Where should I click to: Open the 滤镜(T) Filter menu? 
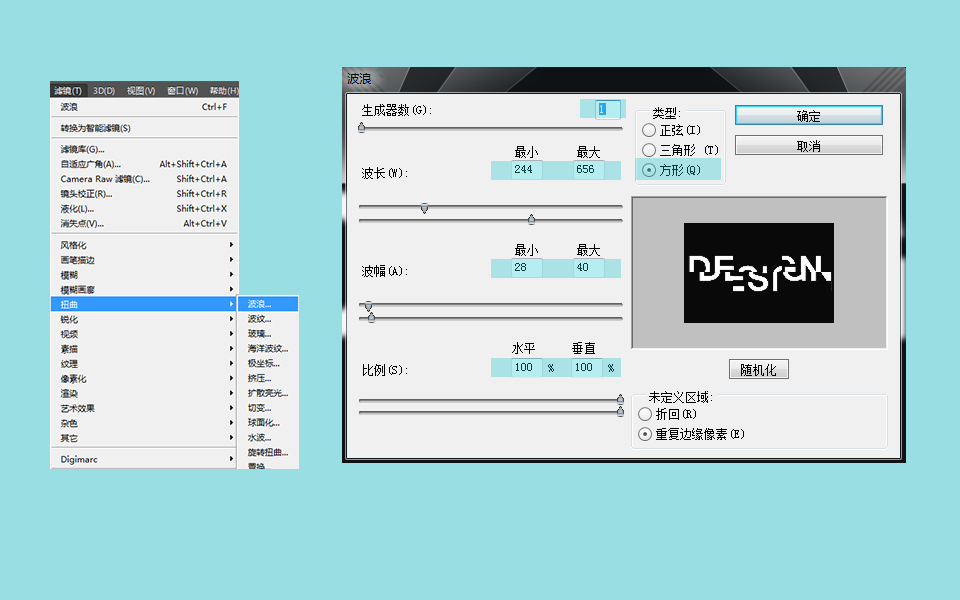(67, 91)
